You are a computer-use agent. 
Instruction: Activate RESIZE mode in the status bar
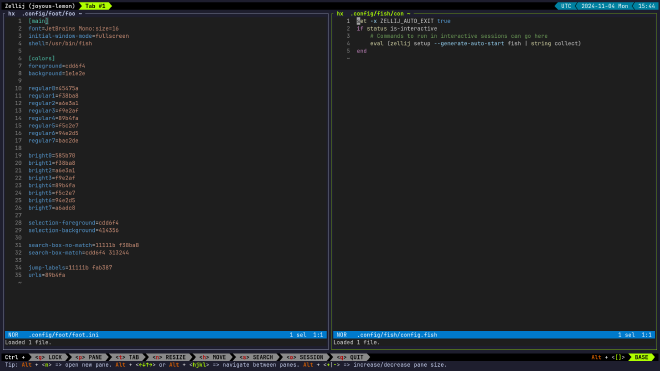click(x=169, y=357)
